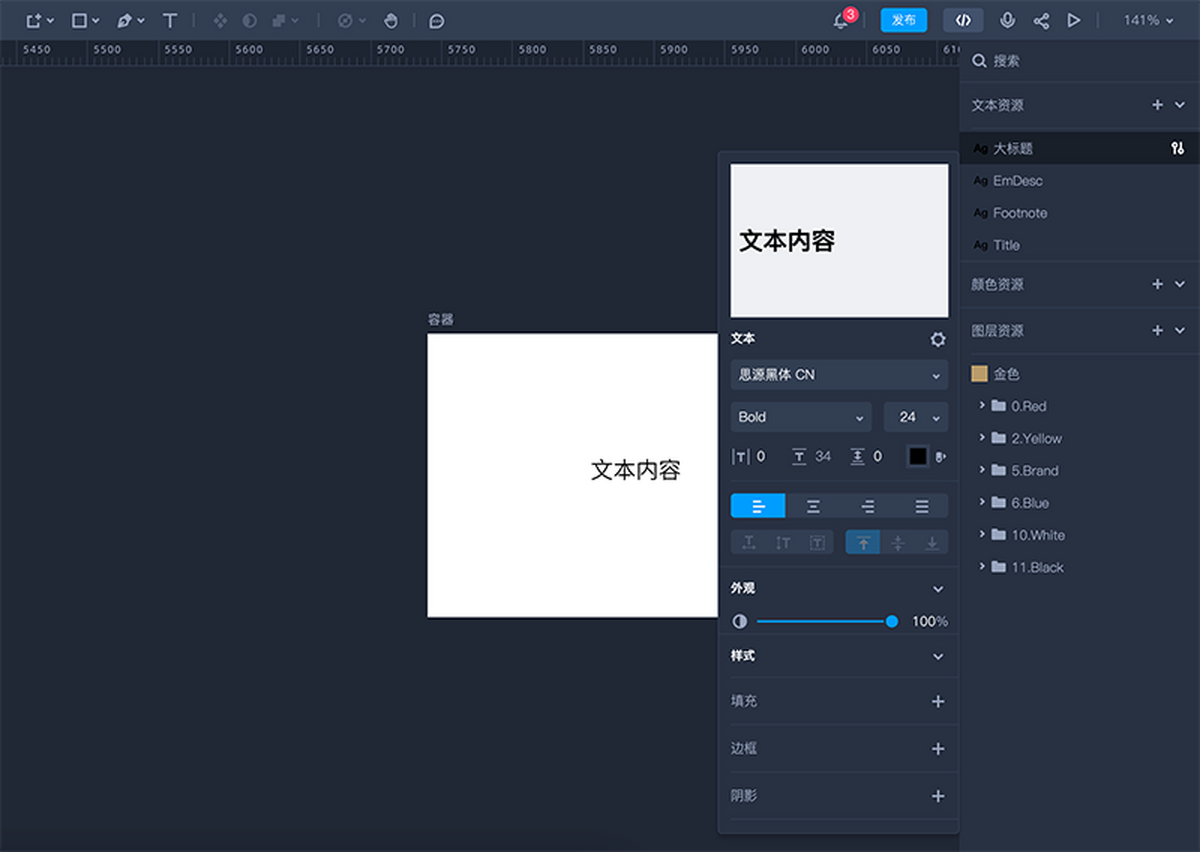
Task: Select center text alignment
Action: click(x=813, y=505)
